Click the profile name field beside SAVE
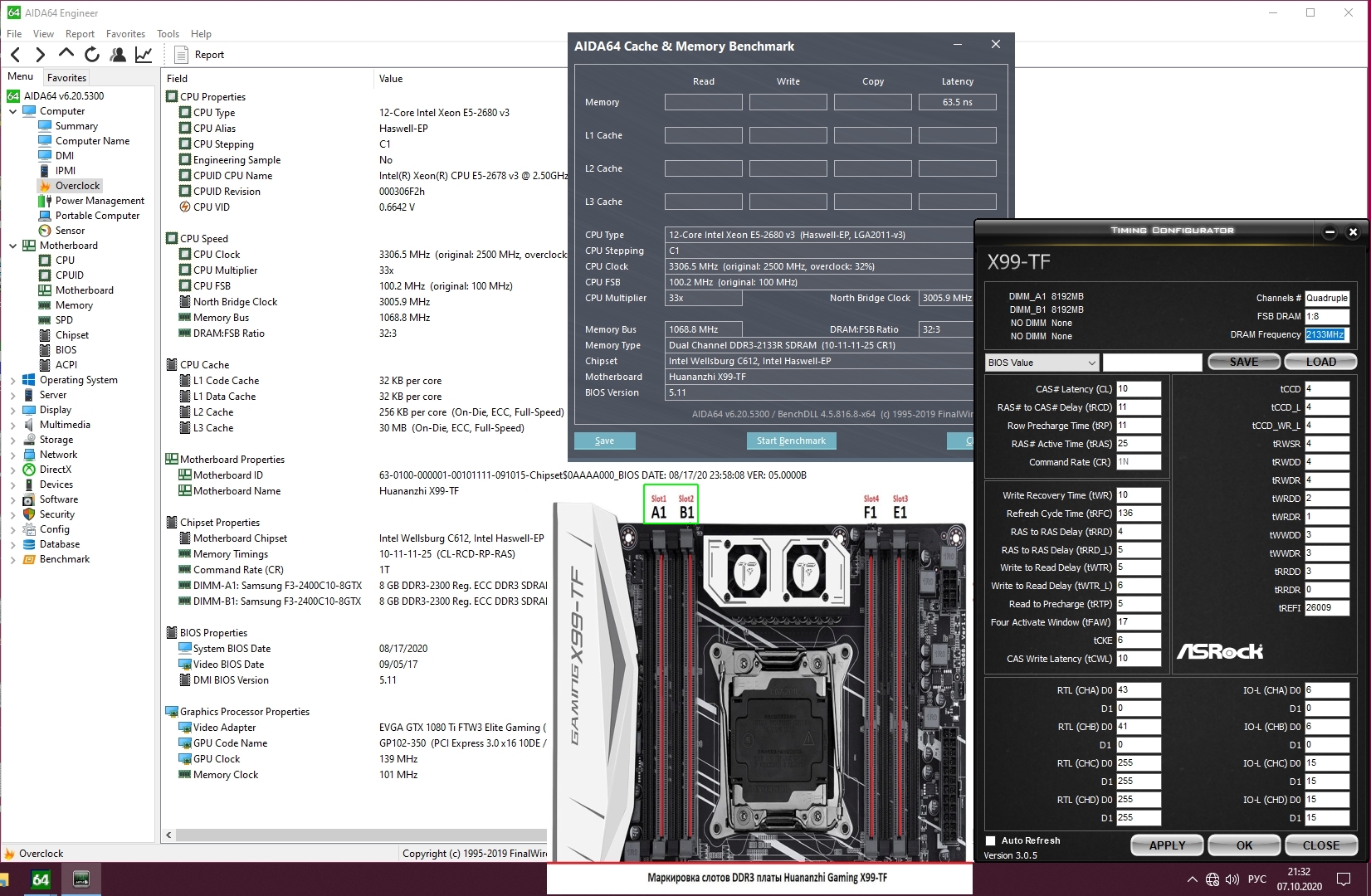Viewport: 1371px width, 896px height. coord(1152,363)
